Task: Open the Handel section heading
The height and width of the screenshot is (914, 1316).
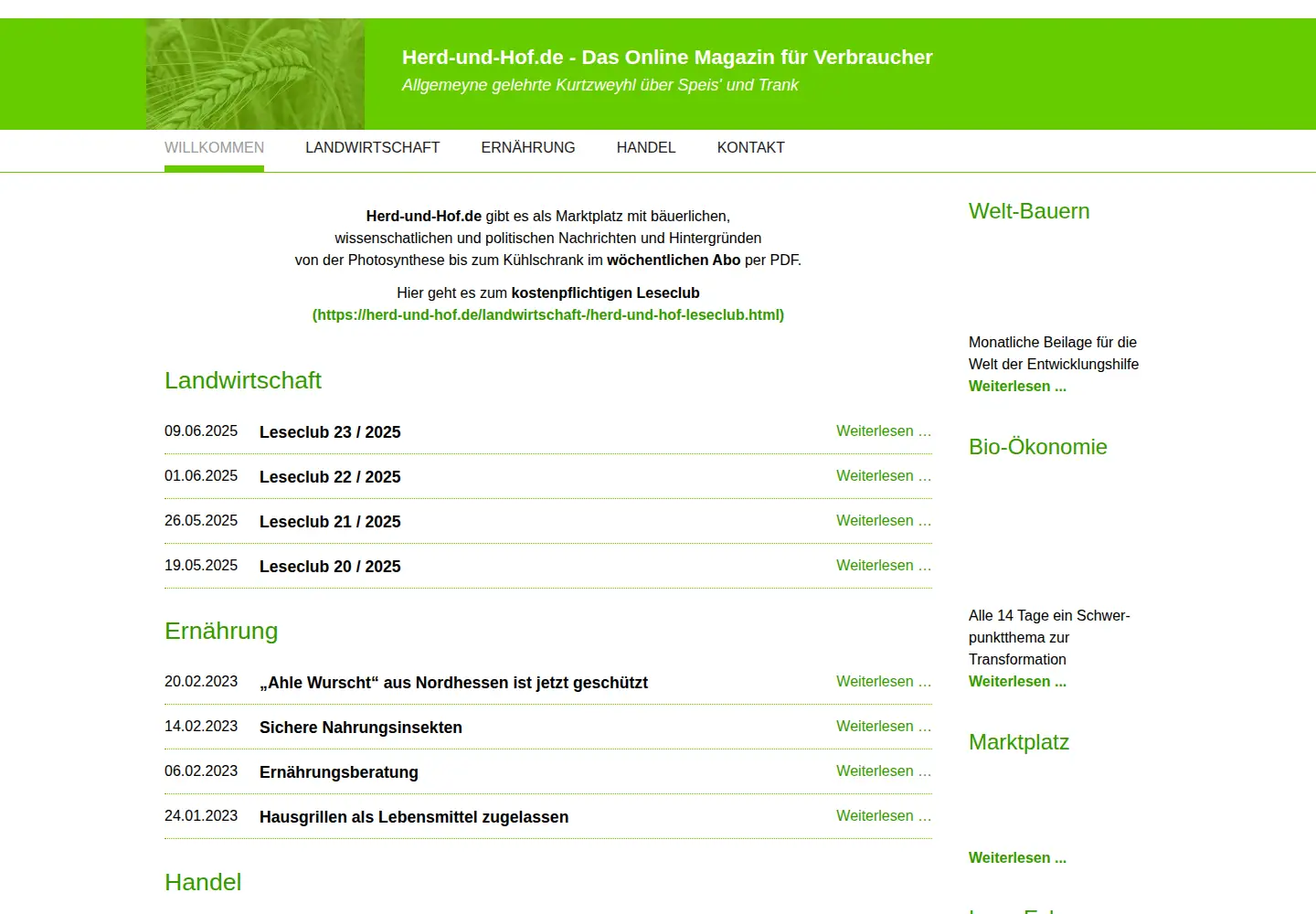Action: coord(203,882)
